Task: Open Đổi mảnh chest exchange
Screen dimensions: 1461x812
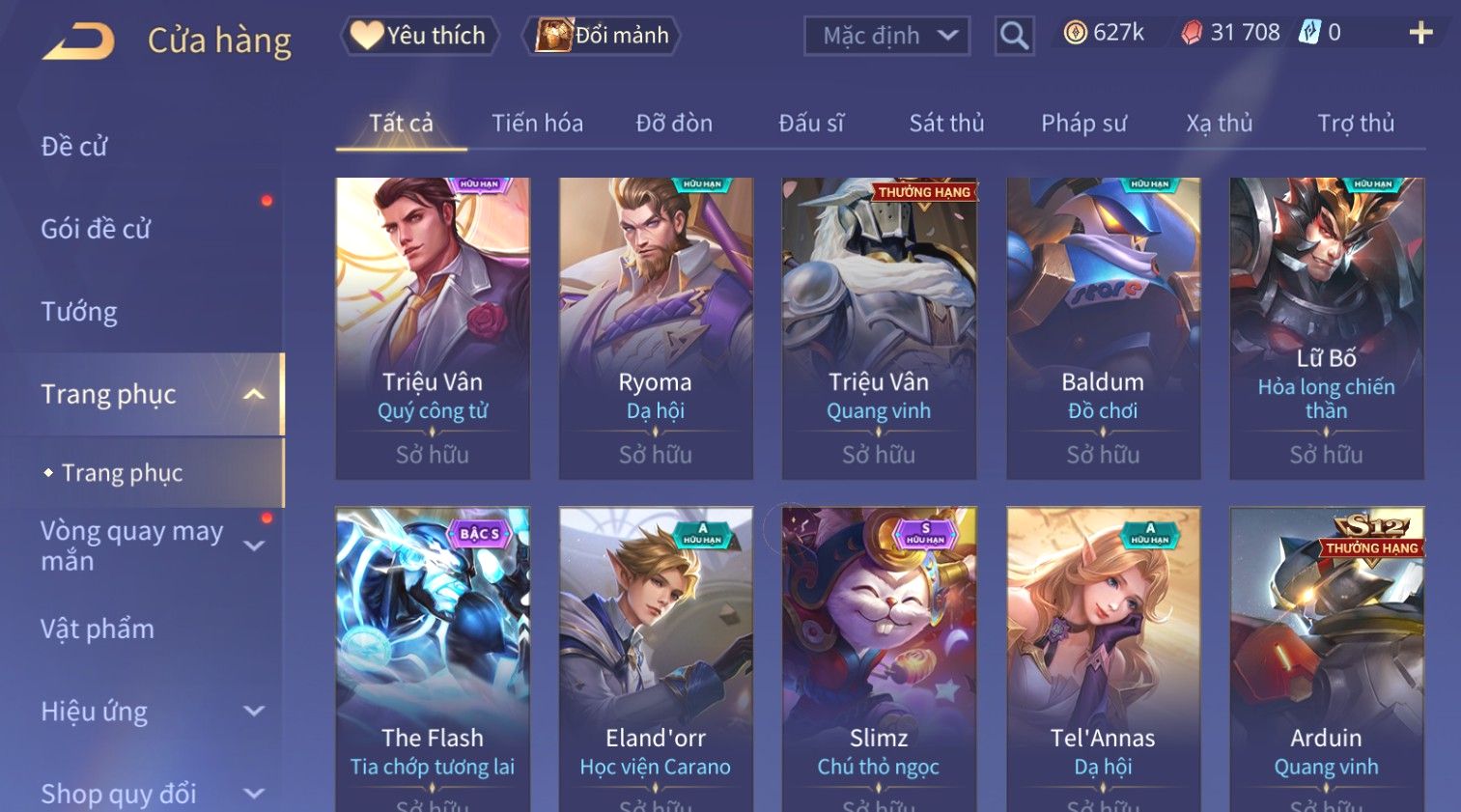Action: click(x=603, y=36)
